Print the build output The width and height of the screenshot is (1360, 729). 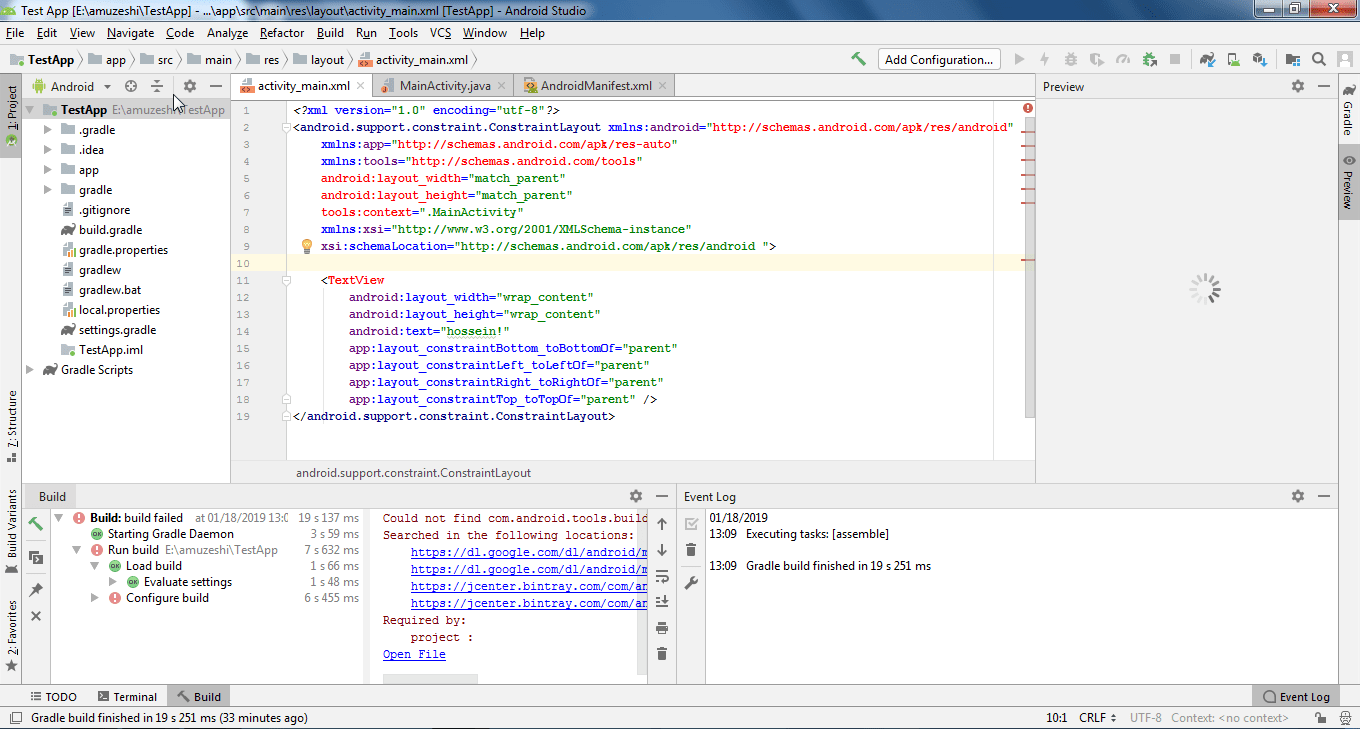pyautogui.click(x=661, y=627)
